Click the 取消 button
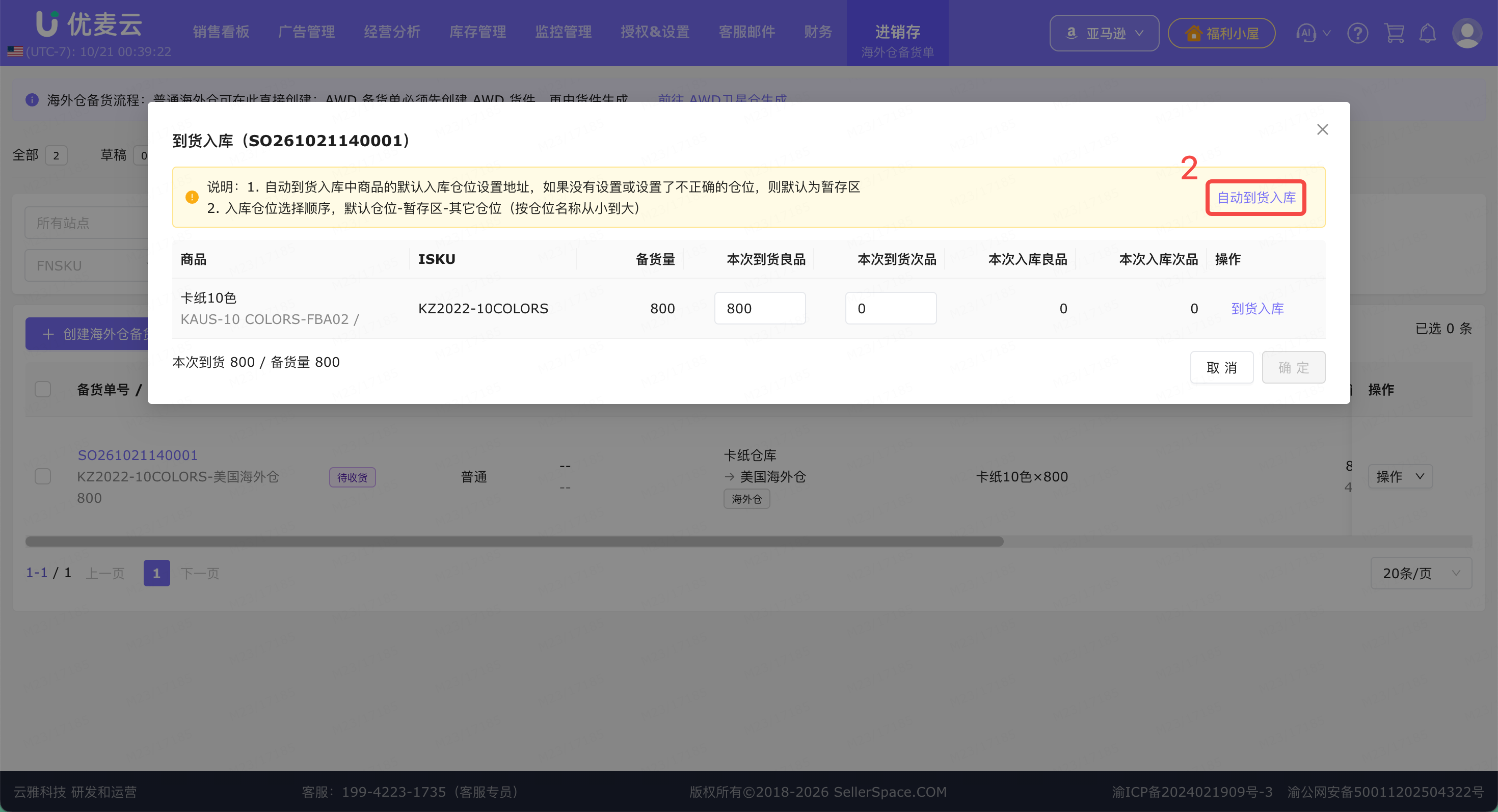The image size is (1498, 812). click(x=1221, y=367)
